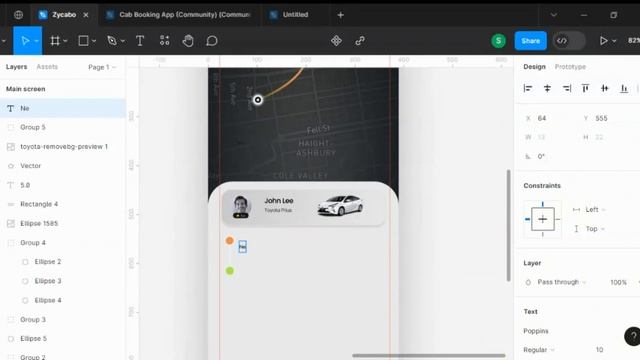
Task: Open shape tools dropdown arrow
Action: tap(94, 41)
